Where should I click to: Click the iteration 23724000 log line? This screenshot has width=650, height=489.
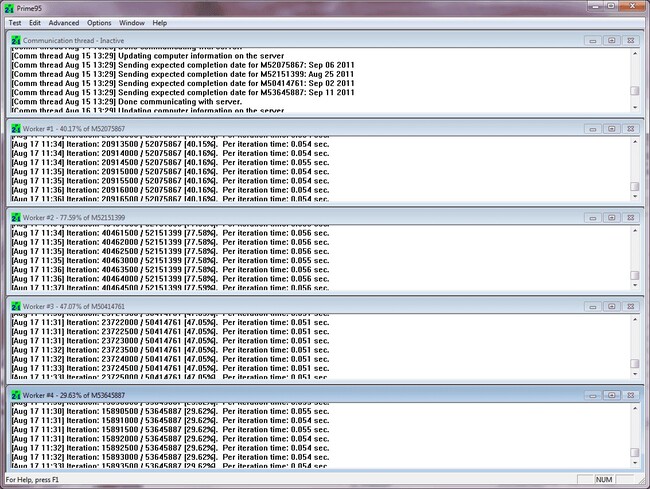click(170, 359)
